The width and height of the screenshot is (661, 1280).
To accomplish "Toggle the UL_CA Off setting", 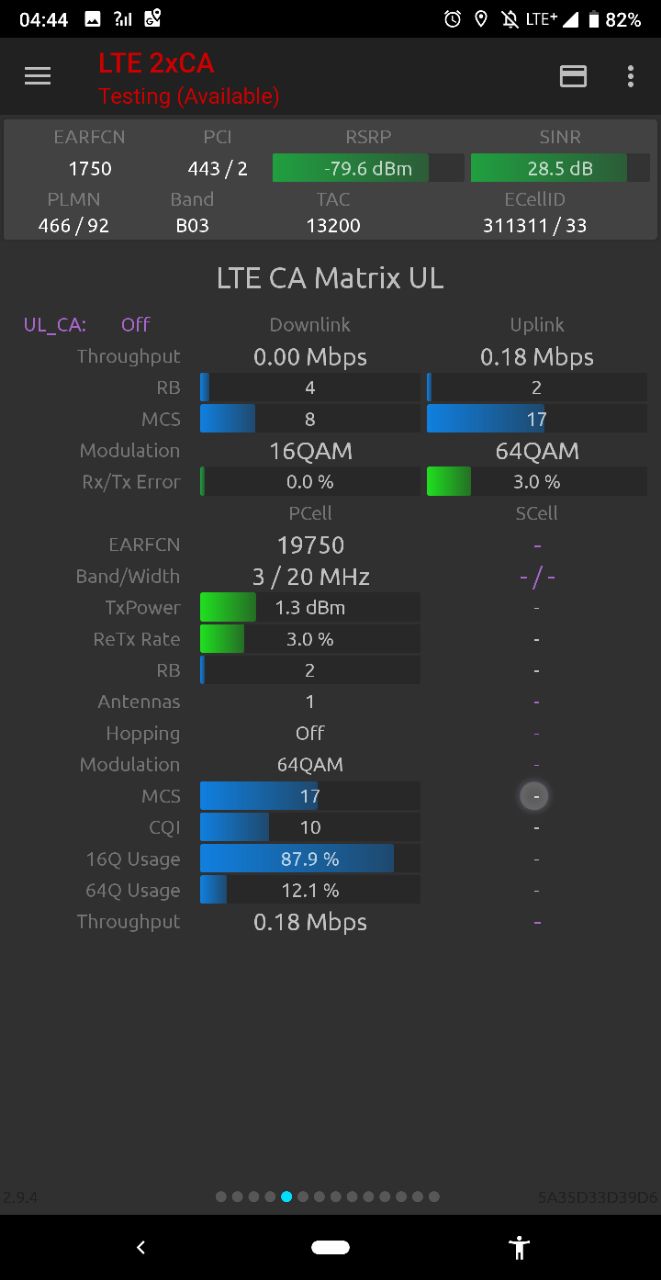I will 135,324.
